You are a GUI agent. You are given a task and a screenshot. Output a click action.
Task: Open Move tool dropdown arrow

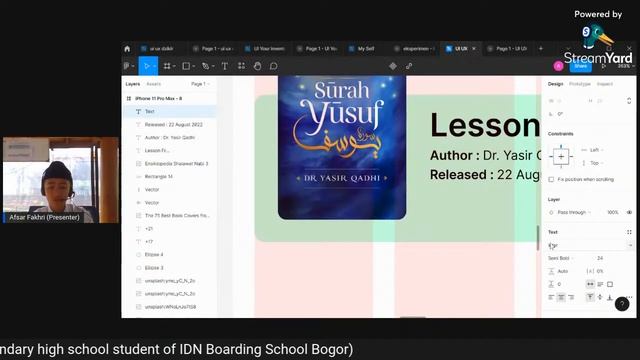pyautogui.click(x=154, y=66)
